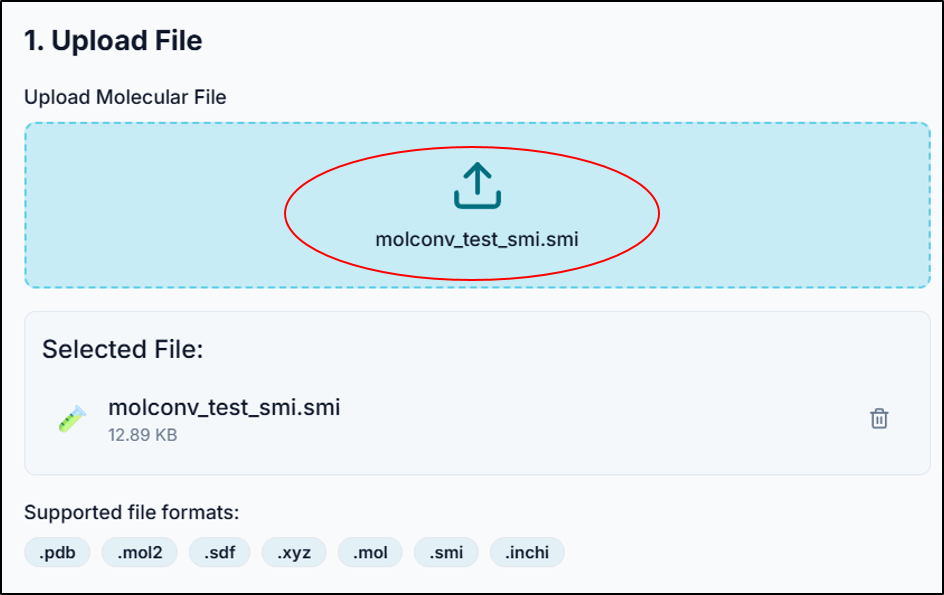The height and width of the screenshot is (595, 944).
Task: Click the Upload File section title
Action: (x=110, y=41)
